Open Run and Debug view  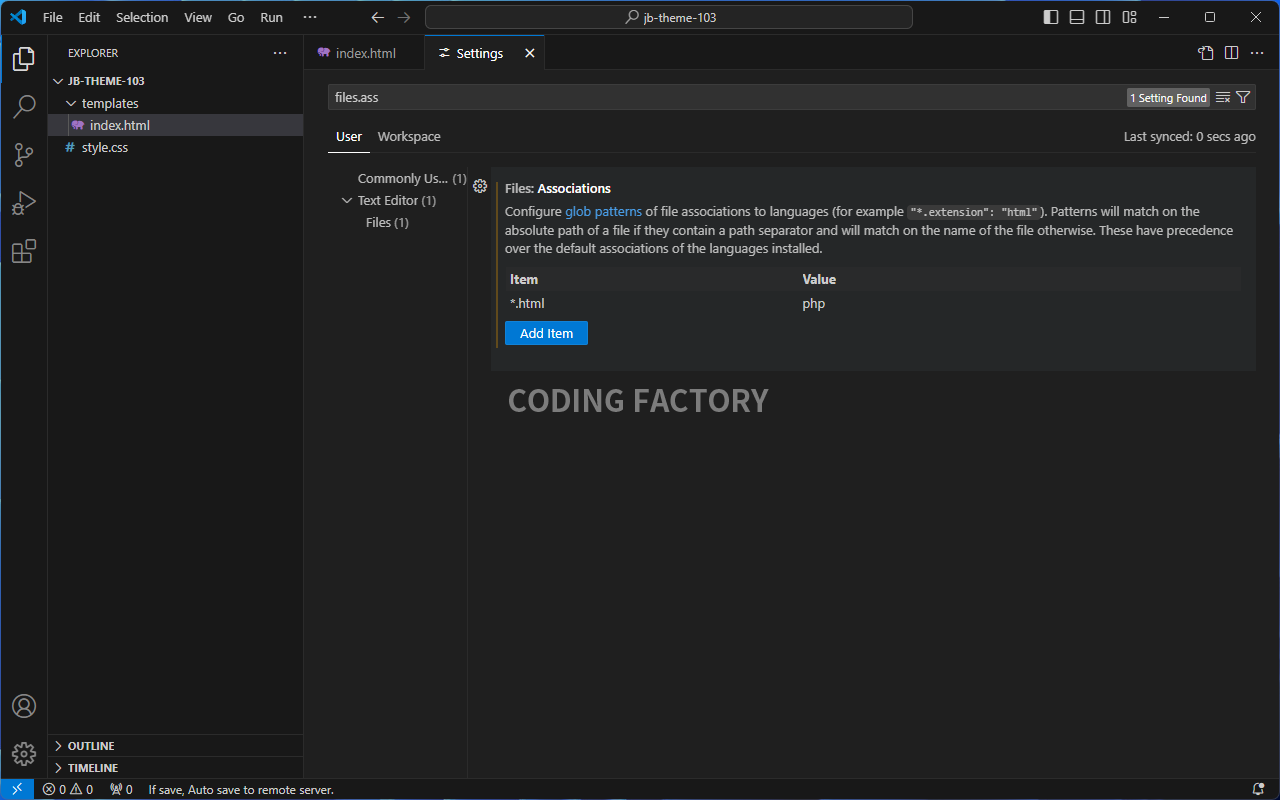23,203
